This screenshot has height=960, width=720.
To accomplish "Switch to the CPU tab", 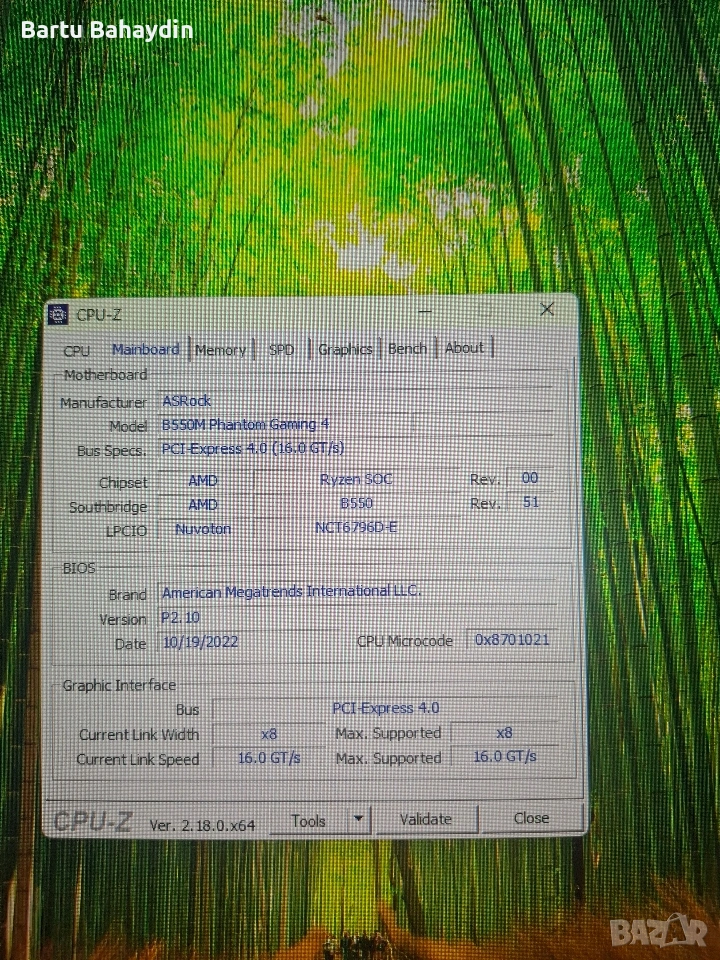I will (x=76, y=351).
